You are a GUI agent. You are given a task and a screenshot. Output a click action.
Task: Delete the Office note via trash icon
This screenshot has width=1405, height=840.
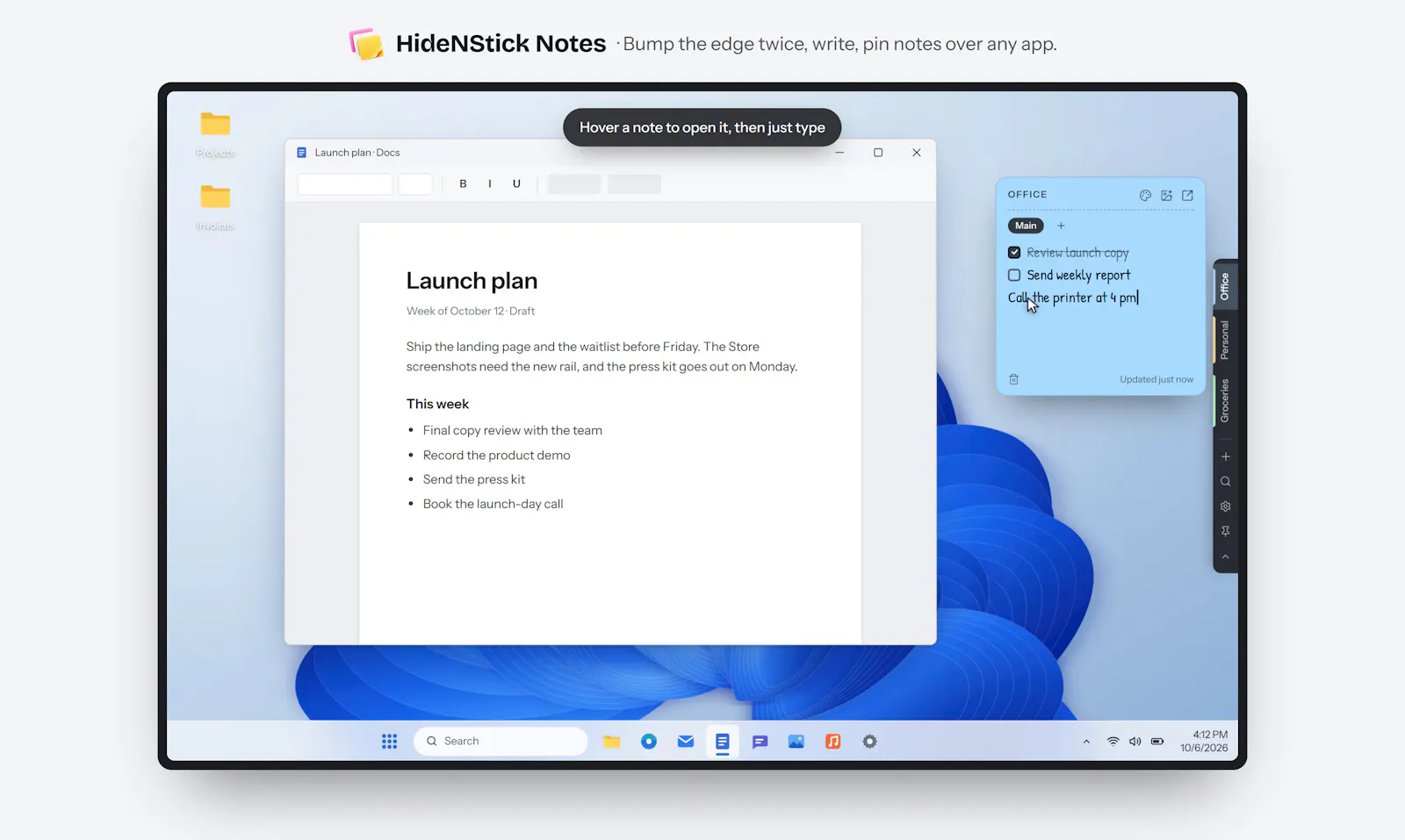[1013, 379]
